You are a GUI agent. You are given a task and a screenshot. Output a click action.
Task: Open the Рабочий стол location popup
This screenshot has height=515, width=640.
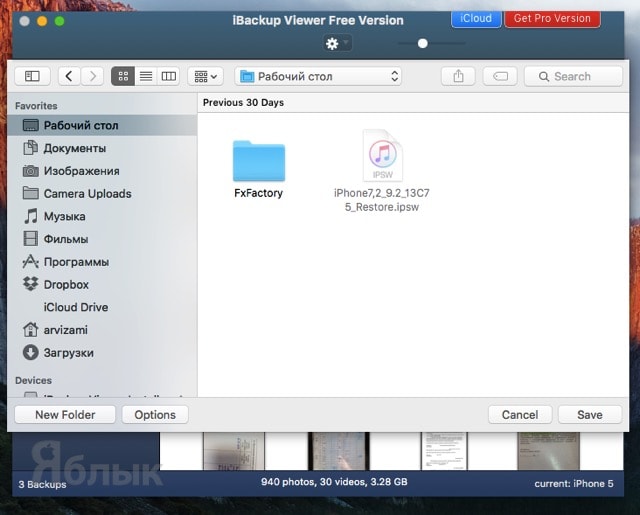(318, 76)
